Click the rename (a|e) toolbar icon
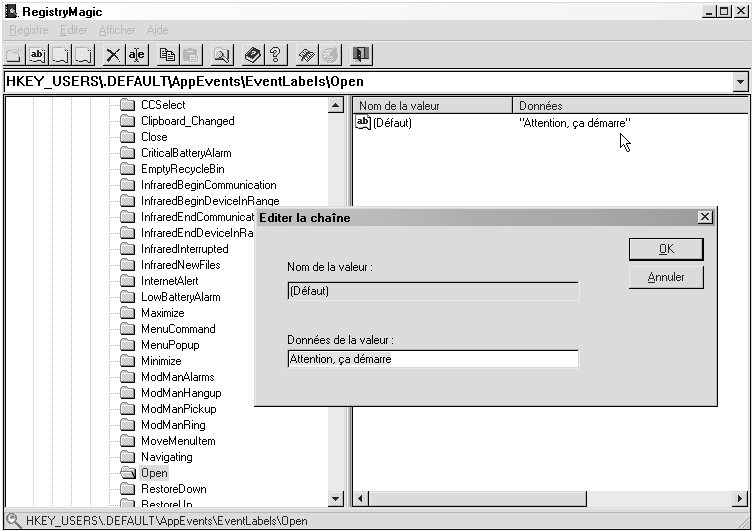Screen dimensions: 752x531 tap(137, 55)
